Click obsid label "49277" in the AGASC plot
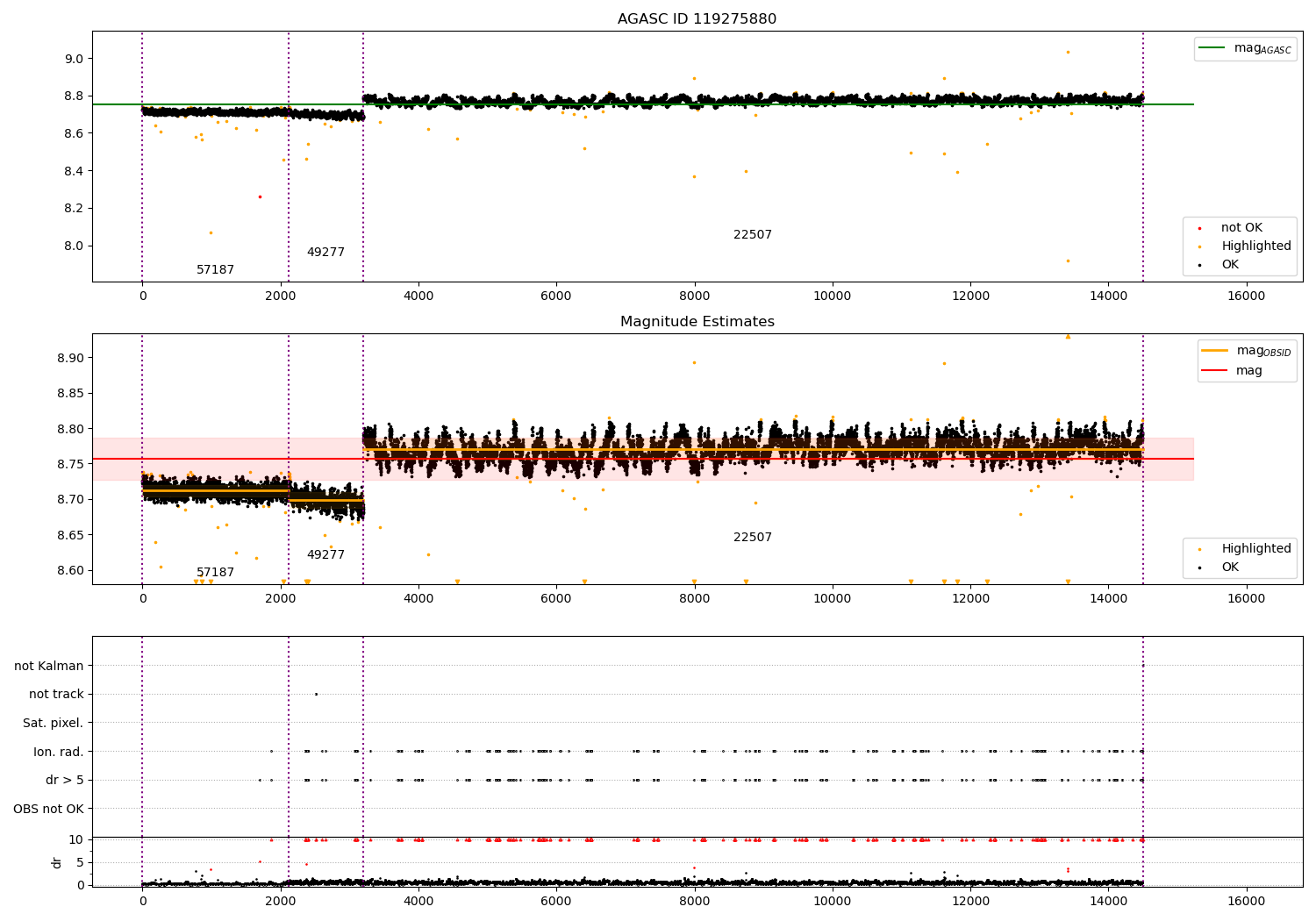 tap(325, 253)
